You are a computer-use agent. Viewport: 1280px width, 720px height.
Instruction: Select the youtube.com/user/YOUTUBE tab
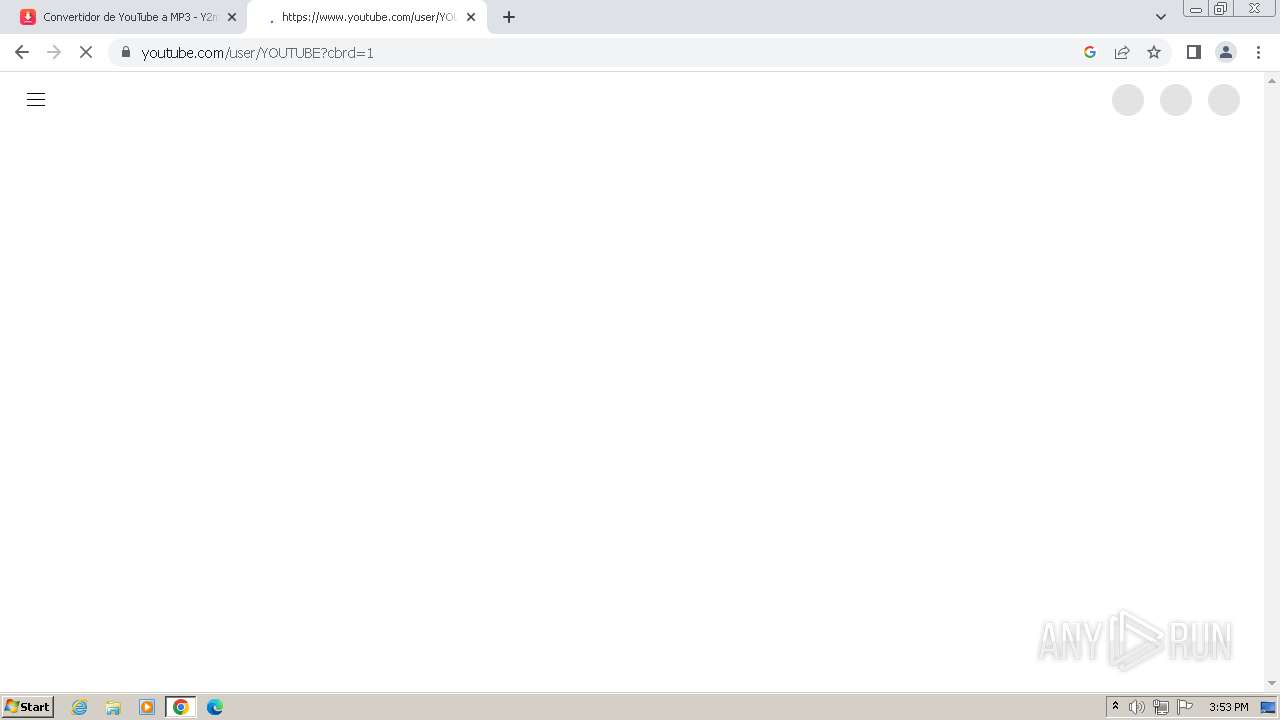click(x=367, y=17)
